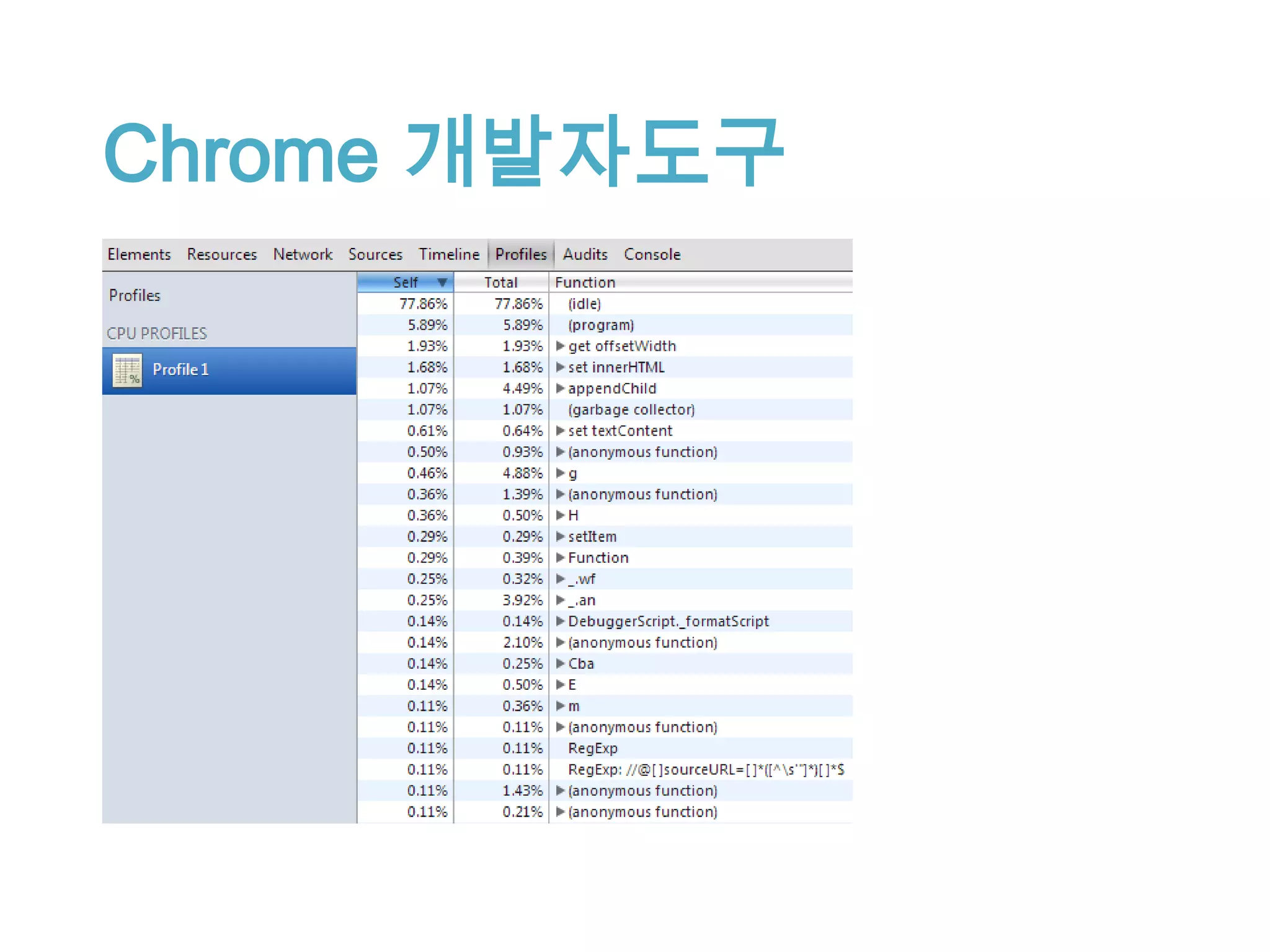Expand the H function row

(x=560, y=515)
